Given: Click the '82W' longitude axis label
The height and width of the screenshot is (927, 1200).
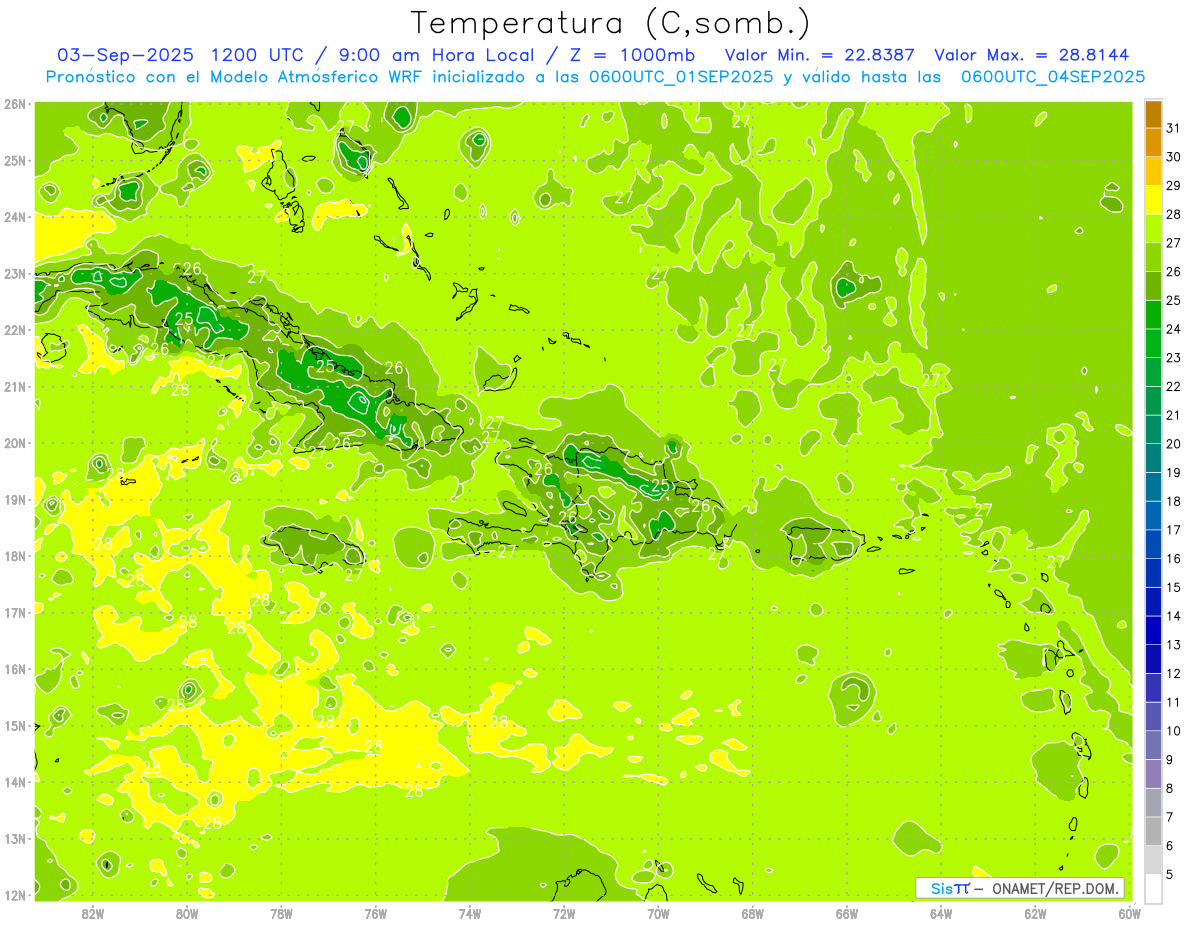Looking at the screenshot, I should pyautogui.click(x=93, y=913).
